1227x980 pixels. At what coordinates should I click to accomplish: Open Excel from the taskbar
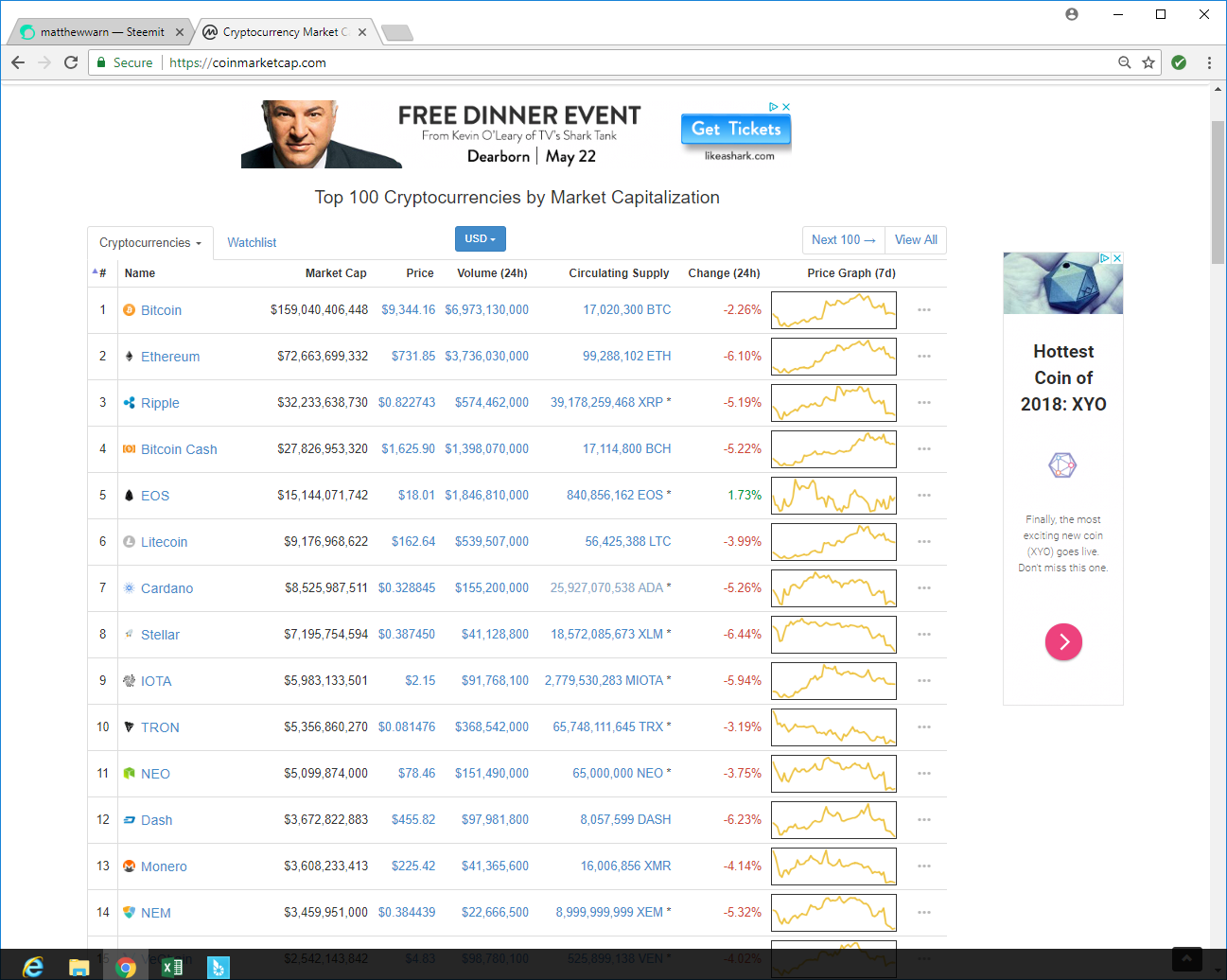click(x=172, y=967)
